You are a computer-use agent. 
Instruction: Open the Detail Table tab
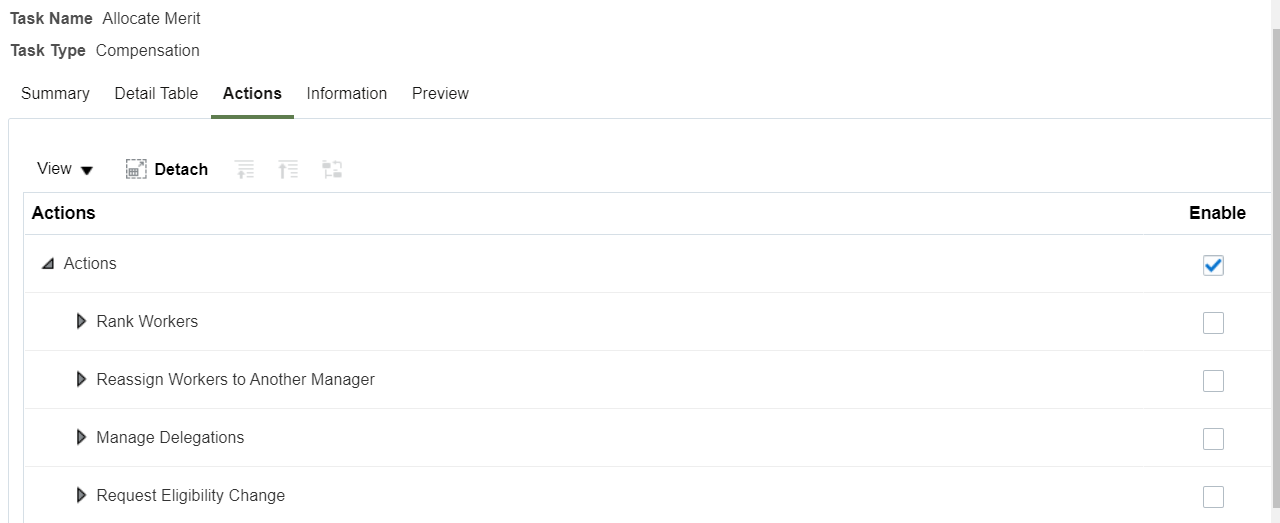click(x=156, y=94)
